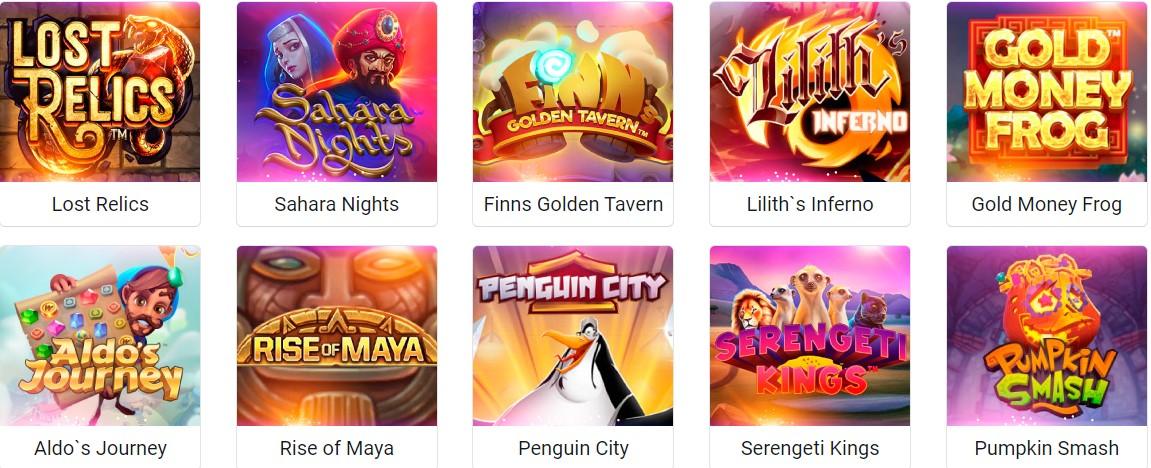Click the Lilith`s Inferno title text
Viewport: 1151px width, 468px height.
pyautogui.click(x=810, y=204)
